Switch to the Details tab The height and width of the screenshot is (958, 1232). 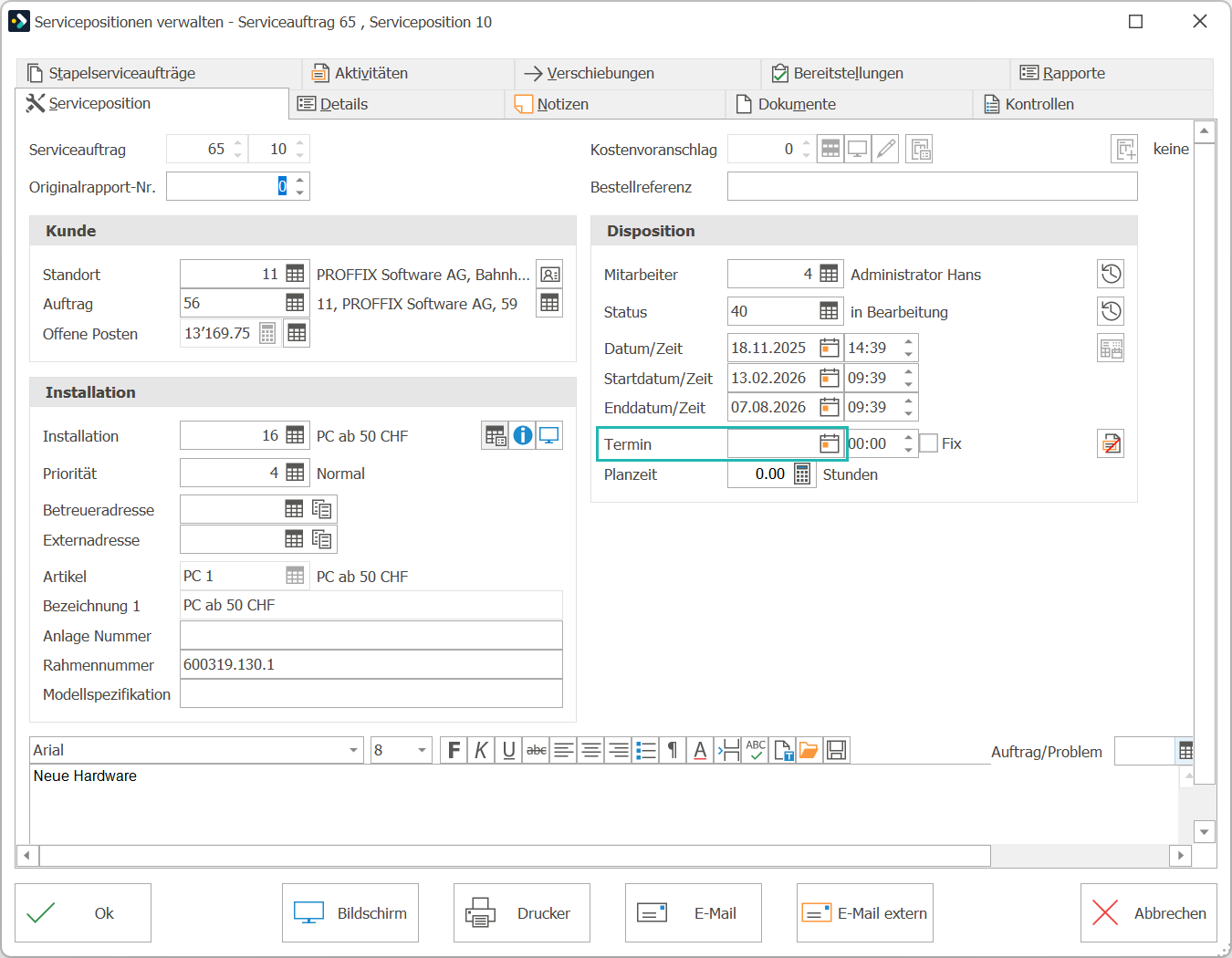click(397, 104)
